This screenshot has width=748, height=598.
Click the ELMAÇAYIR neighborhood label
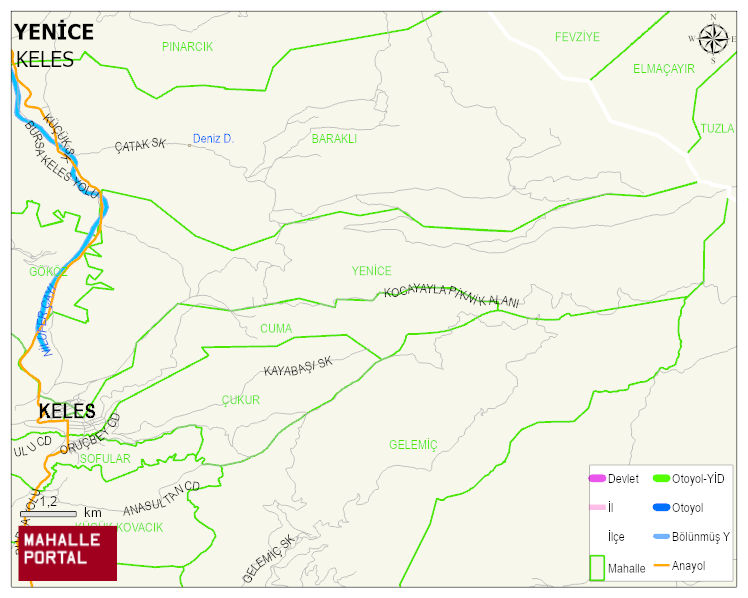(x=663, y=69)
